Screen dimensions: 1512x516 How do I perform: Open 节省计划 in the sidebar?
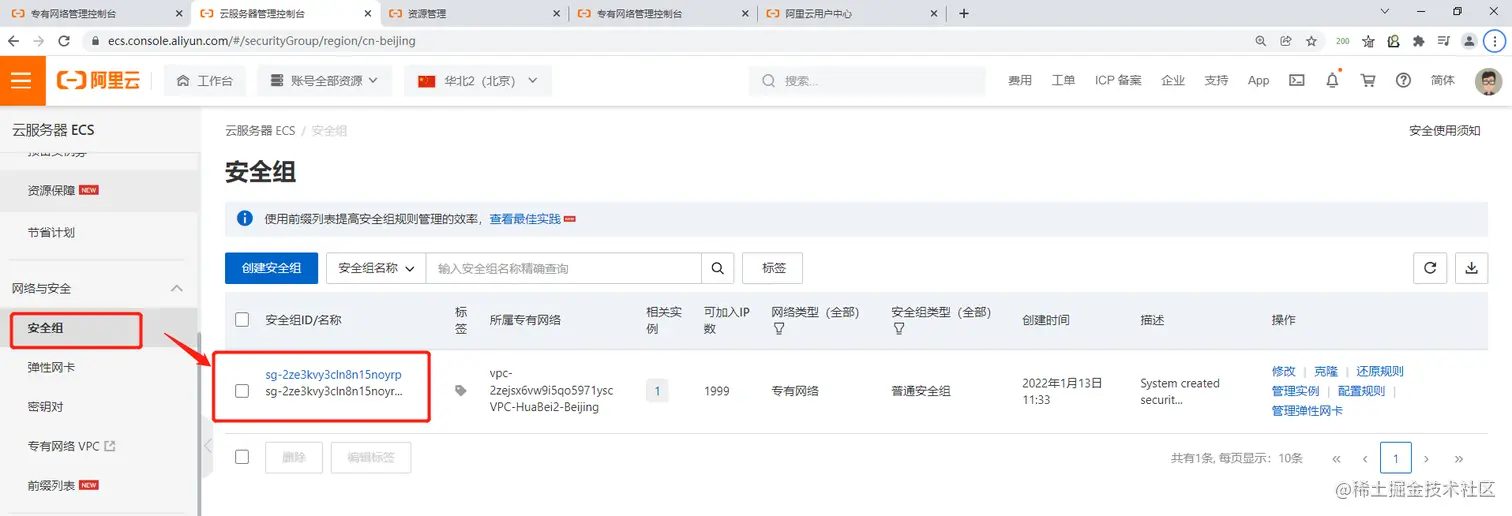[52, 232]
